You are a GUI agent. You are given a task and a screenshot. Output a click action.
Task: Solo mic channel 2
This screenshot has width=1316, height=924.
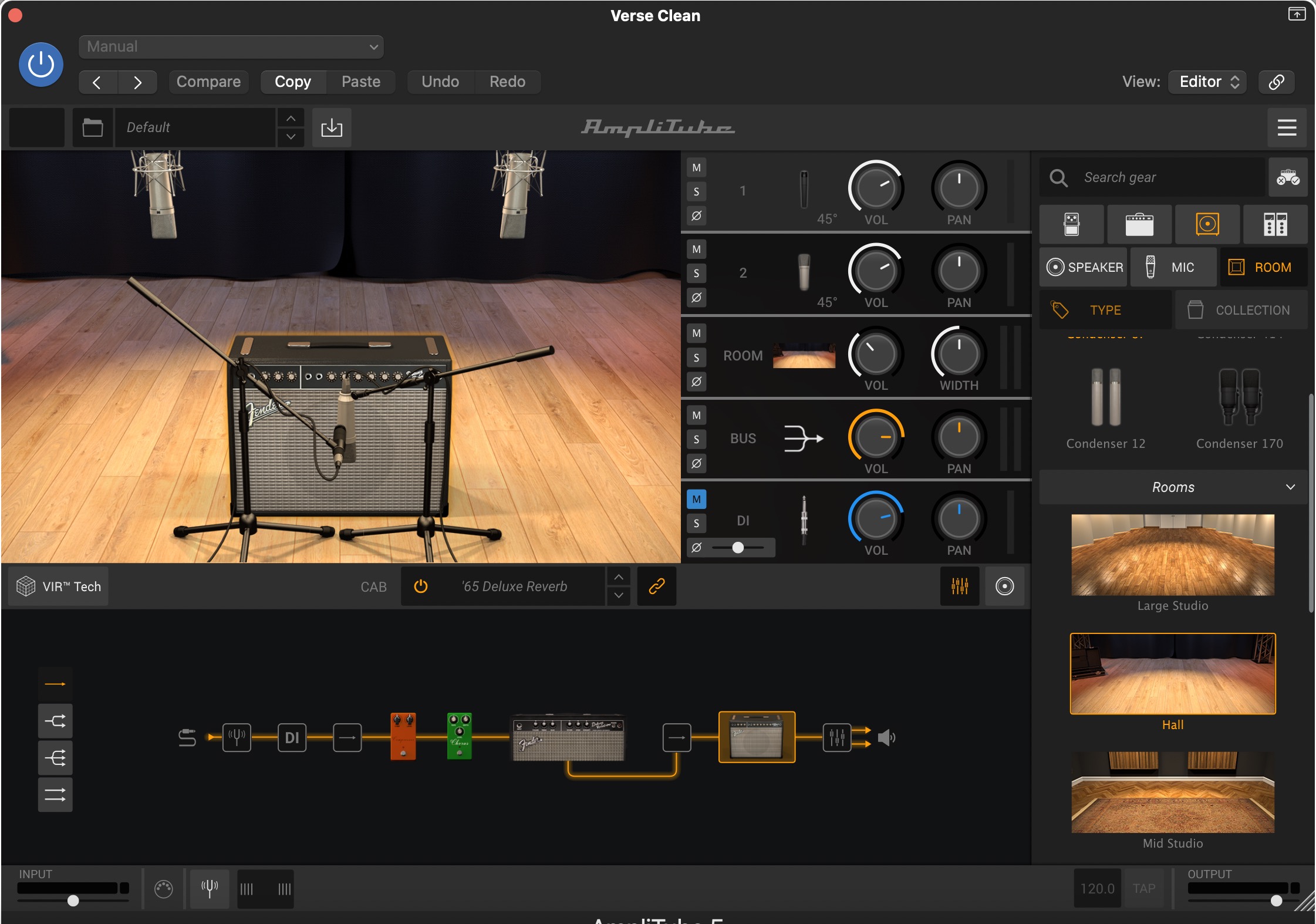pos(696,274)
